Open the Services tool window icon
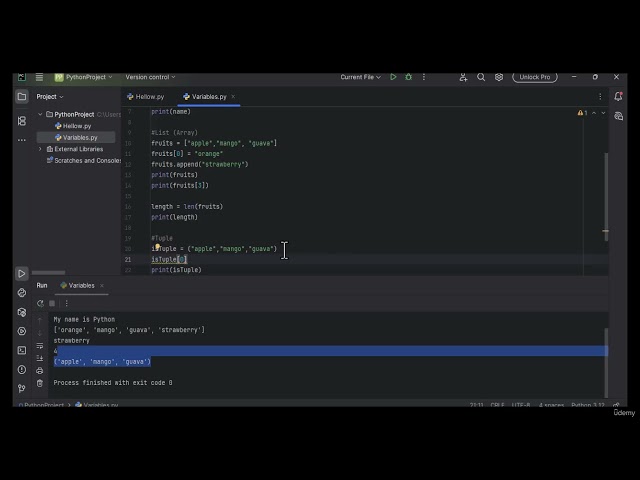Viewport: 640px width, 480px height. (x=22, y=331)
